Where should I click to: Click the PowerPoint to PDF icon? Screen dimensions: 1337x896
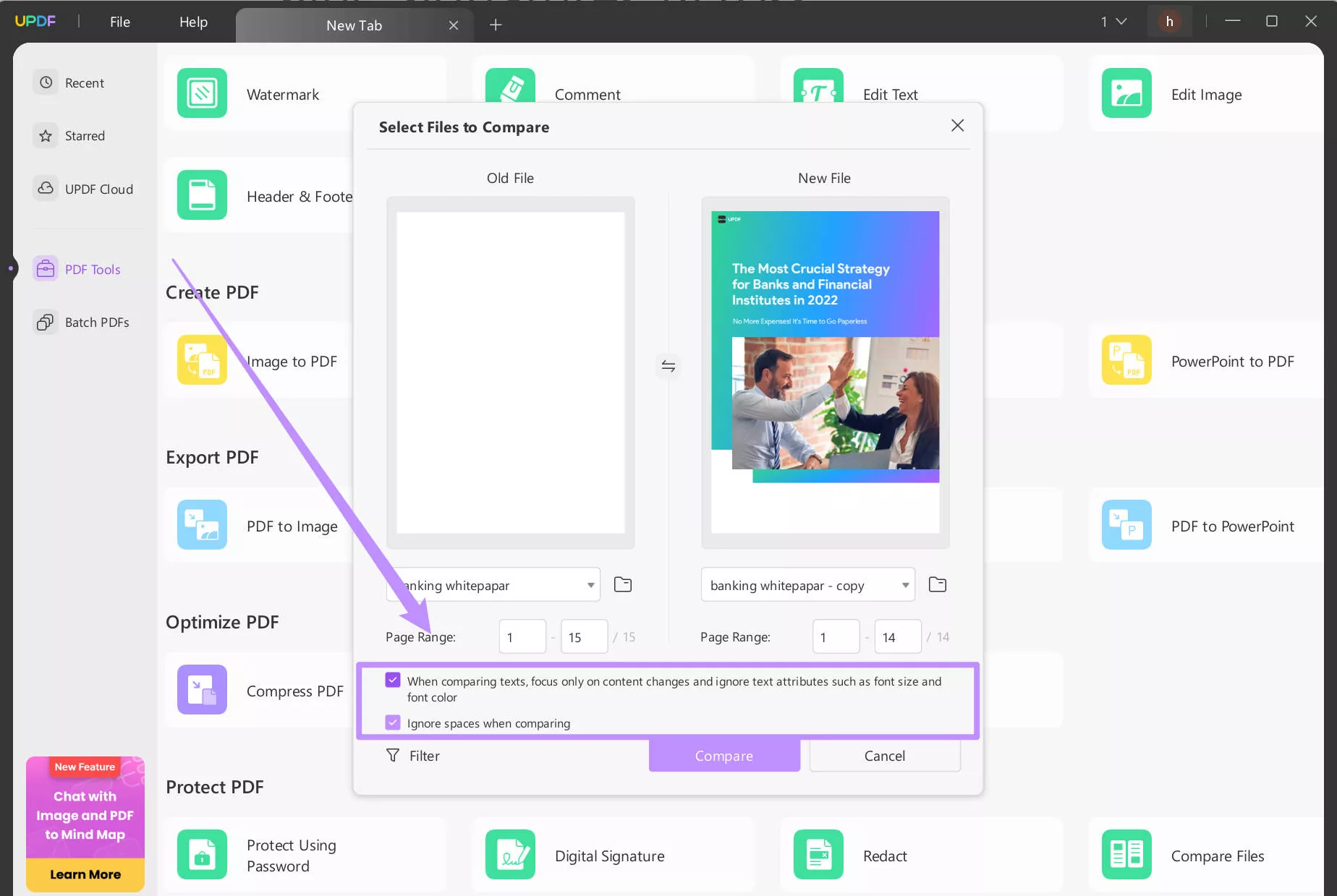coord(1126,360)
